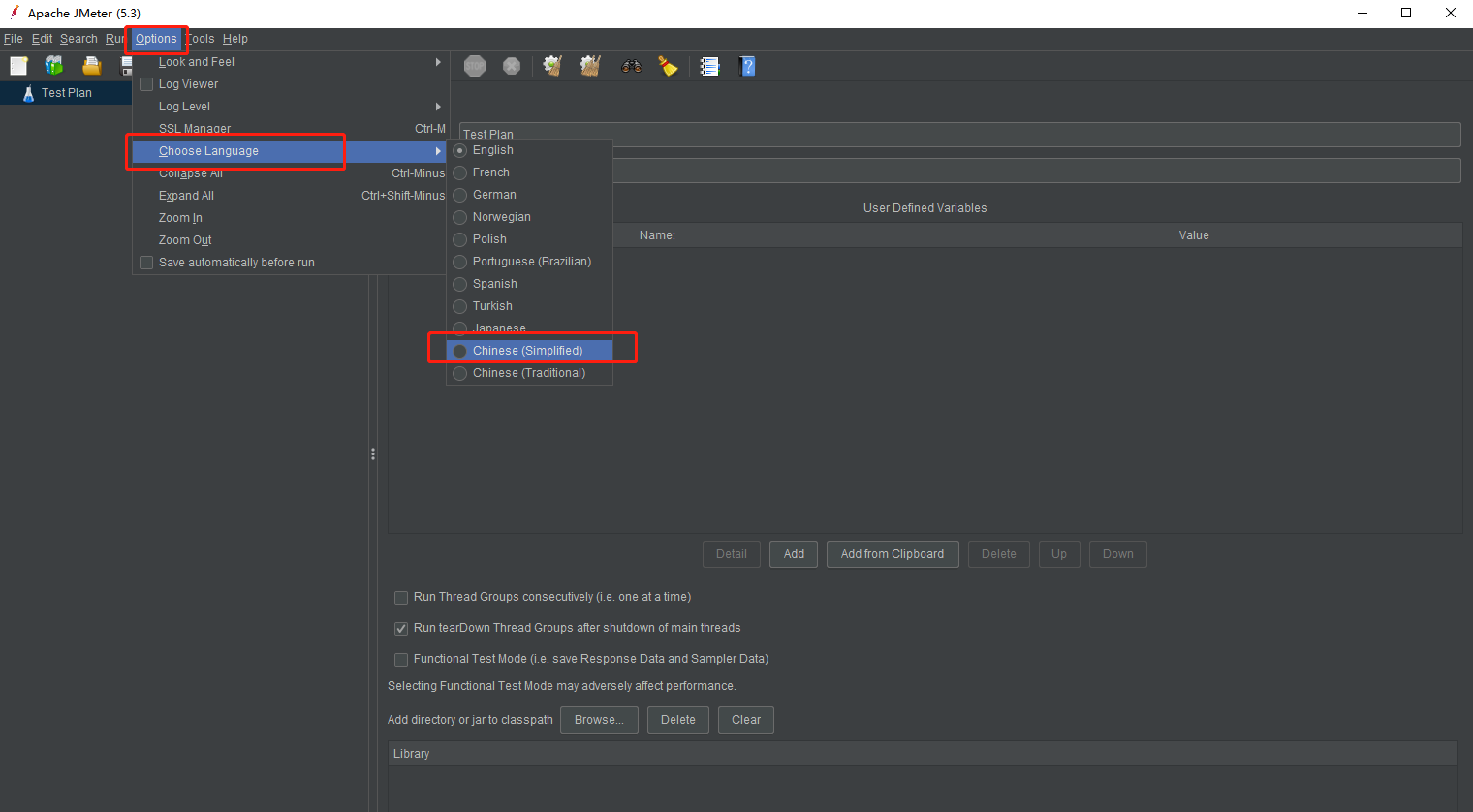Viewport: 1473px width, 812px height.
Task: Check Run Thread Groups consecutively
Action: (401, 598)
